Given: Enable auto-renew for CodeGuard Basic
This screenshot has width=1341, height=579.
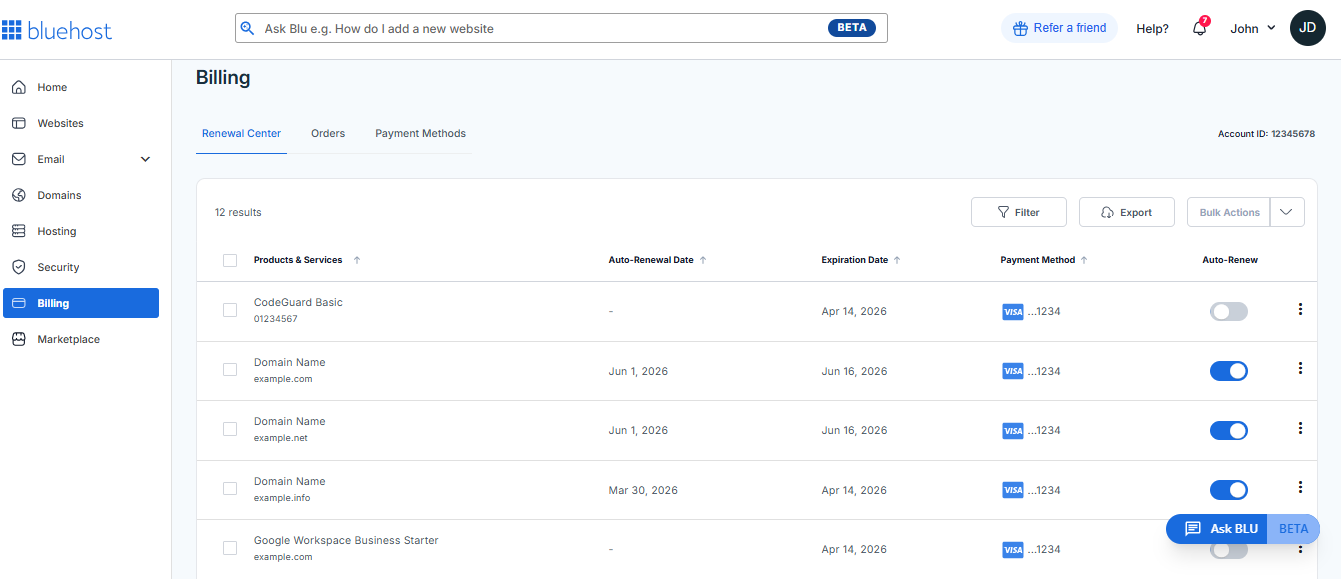Looking at the screenshot, I should point(1228,311).
